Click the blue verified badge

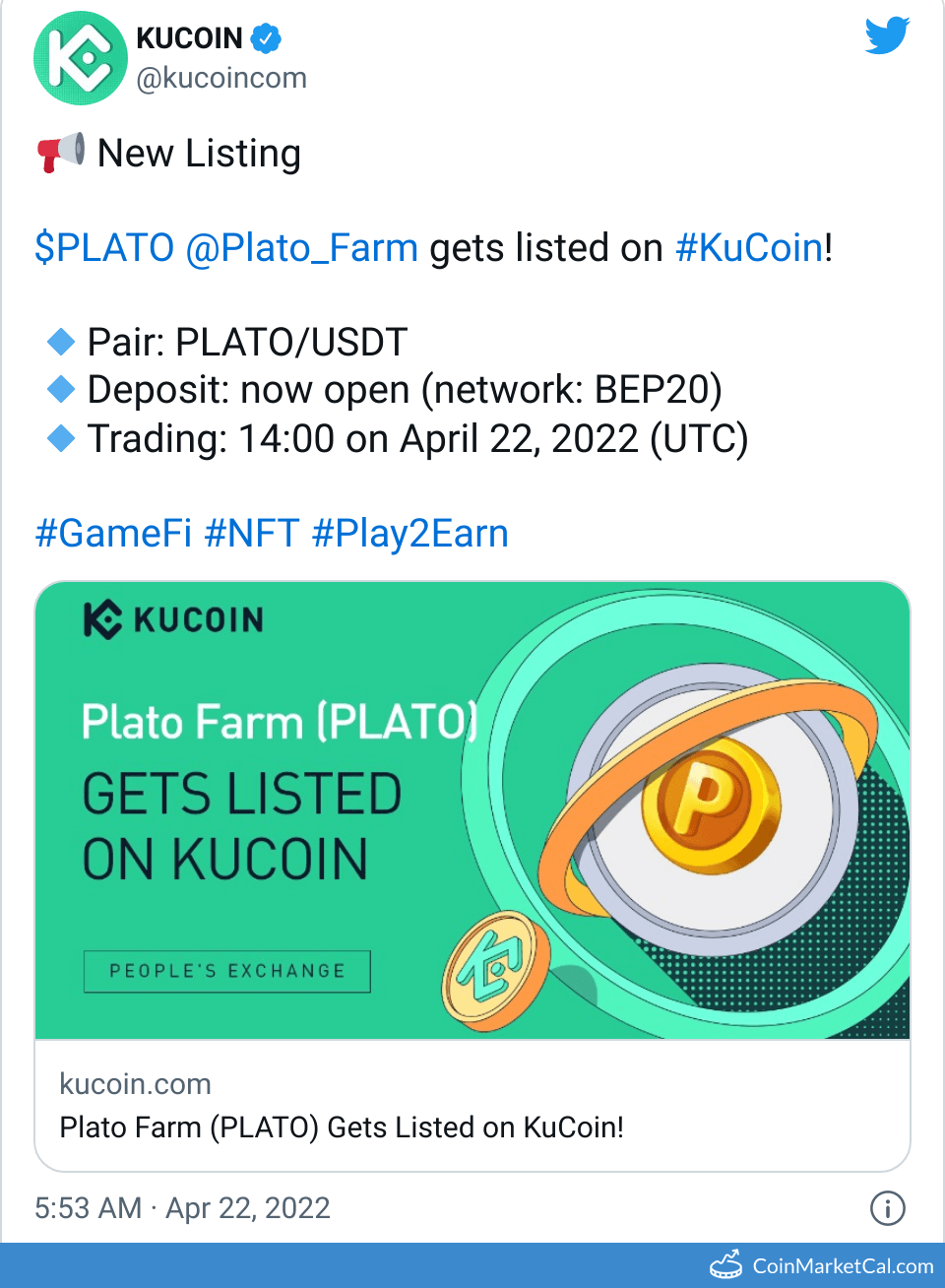[266, 38]
